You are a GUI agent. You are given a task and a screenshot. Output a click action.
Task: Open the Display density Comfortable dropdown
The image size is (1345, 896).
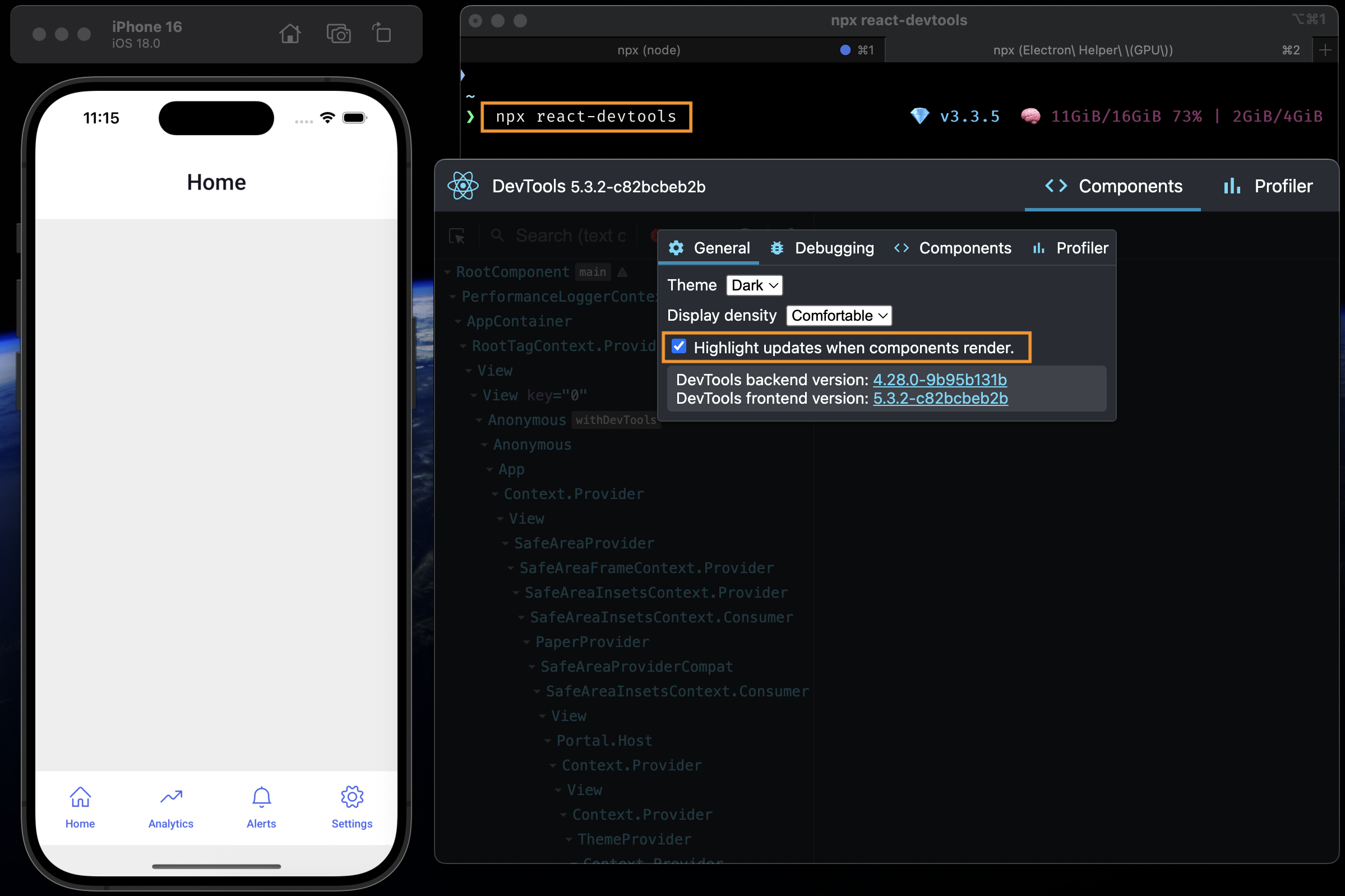click(x=838, y=316)
